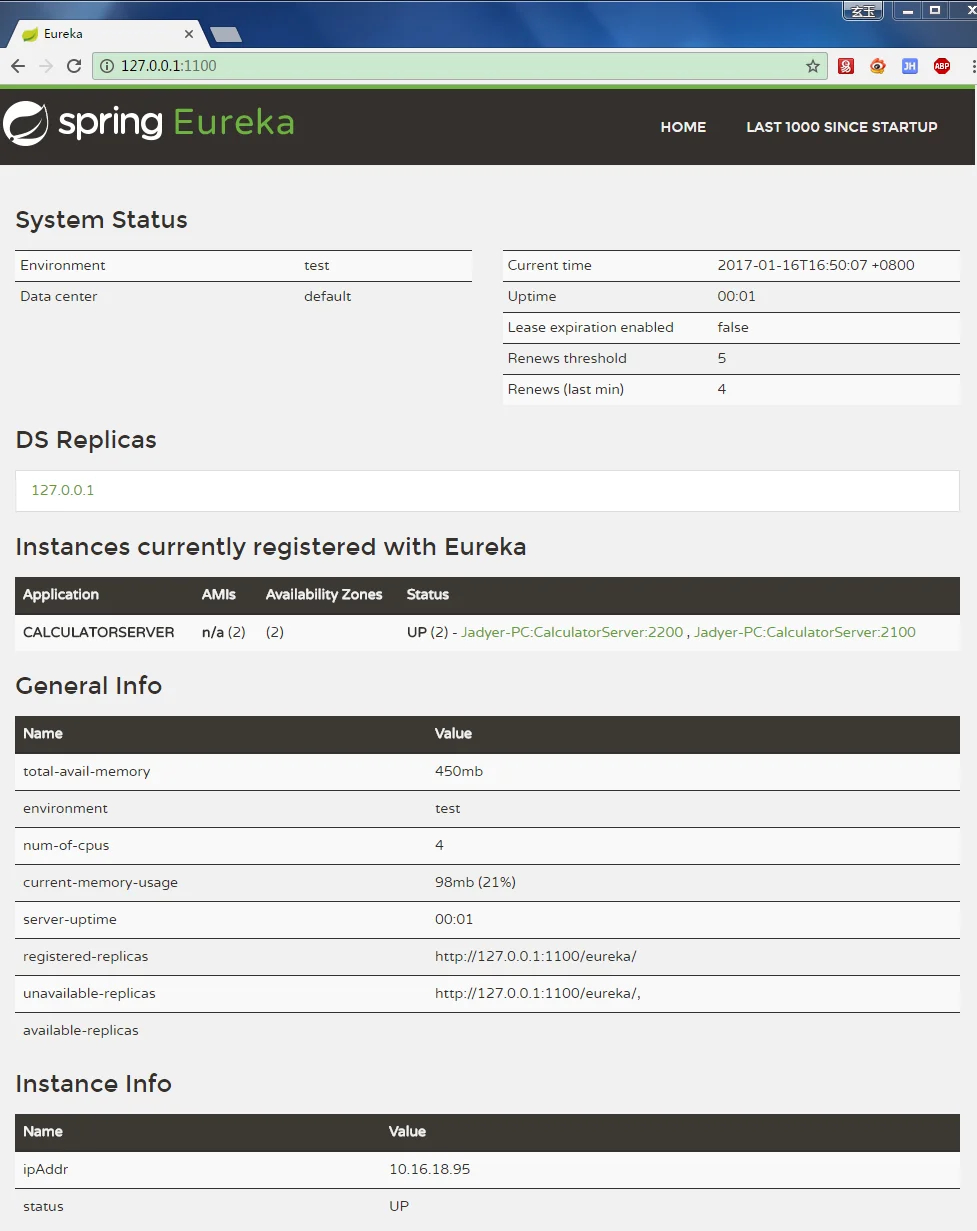Select the Eureka tab
Screen dimensions: 977x1231
click(100, 34)
